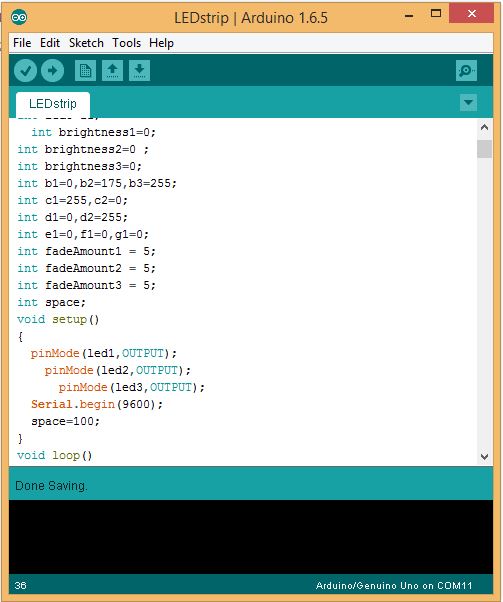The image size is (503, 602).
Task: Click the 'void loop()' line
Action: coord(55,455)
